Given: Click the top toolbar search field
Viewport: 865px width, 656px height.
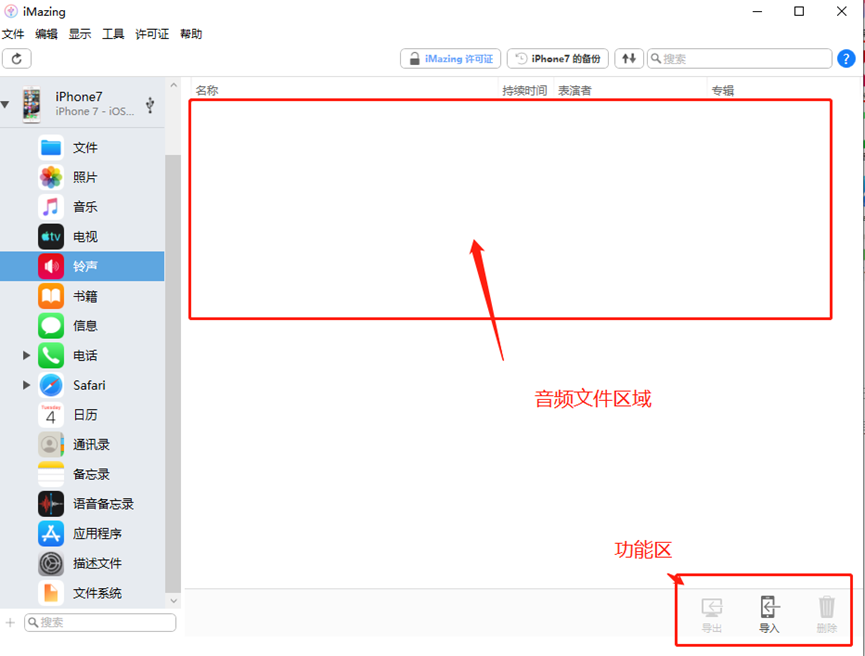Looking at the screenshot, I should click(739, 58).
